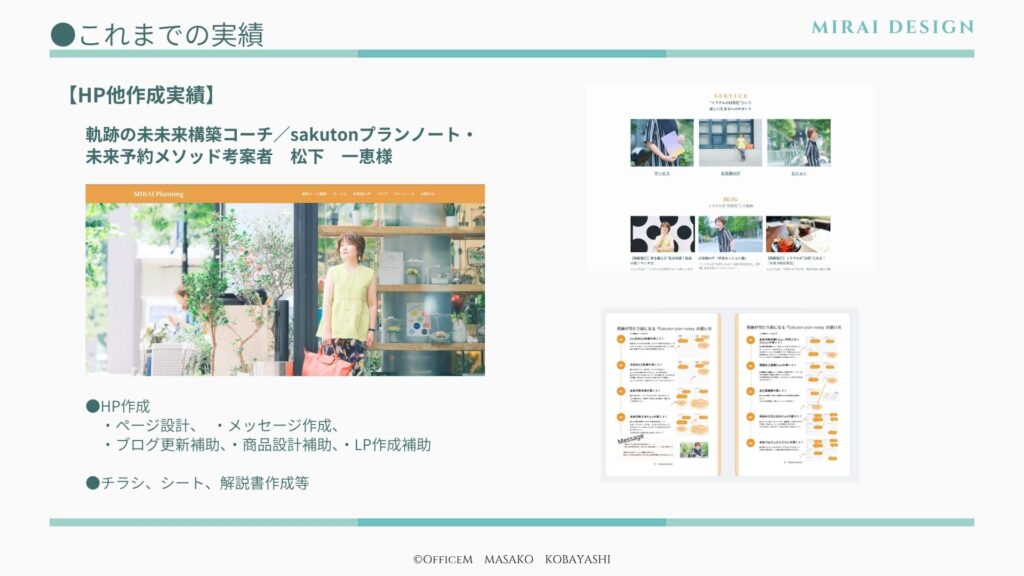The width and height of the screenshot is (1024, 576).
Task: Open the blog post with tea glass photo
Action: (x=798, y=234)
